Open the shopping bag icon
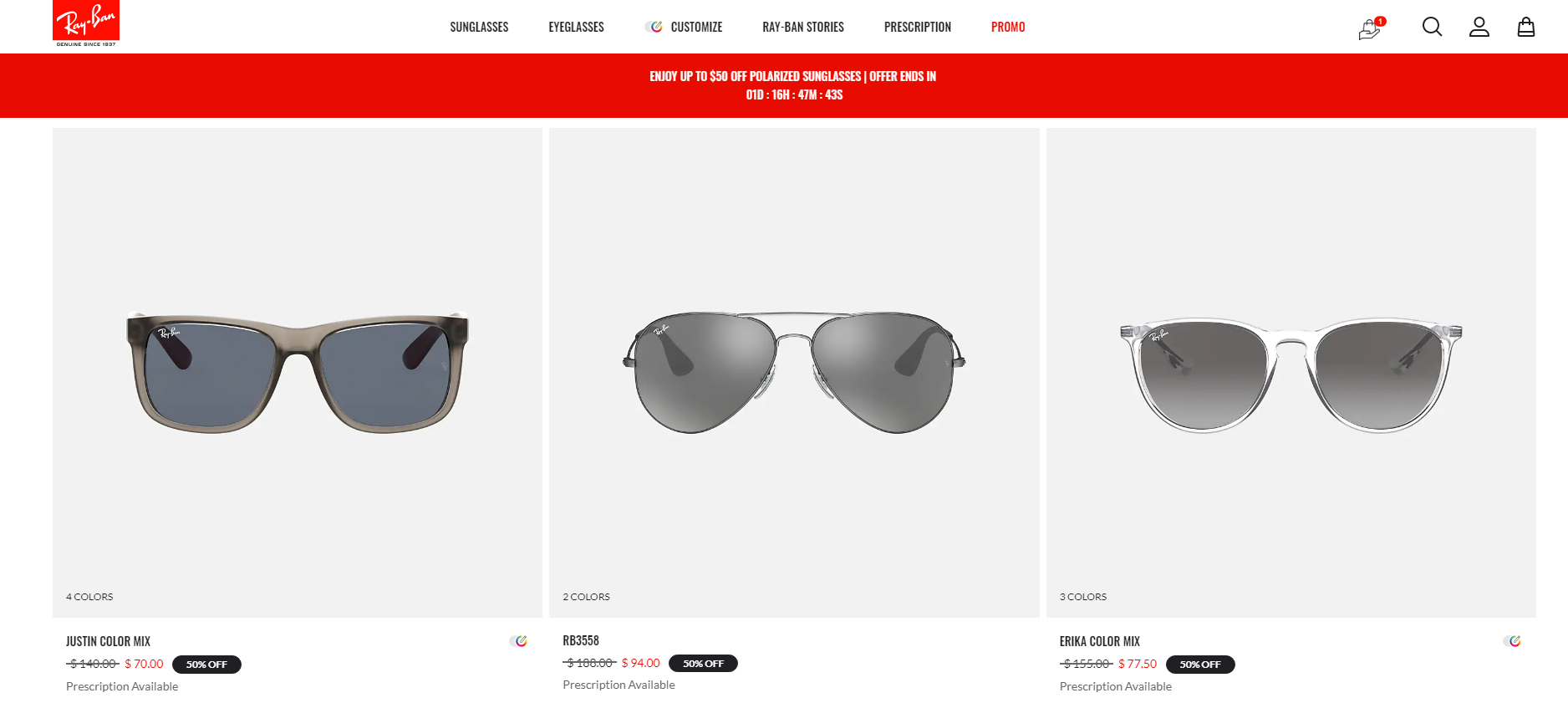Viewport: 1568px width, 703px height. coord(1526,27)
